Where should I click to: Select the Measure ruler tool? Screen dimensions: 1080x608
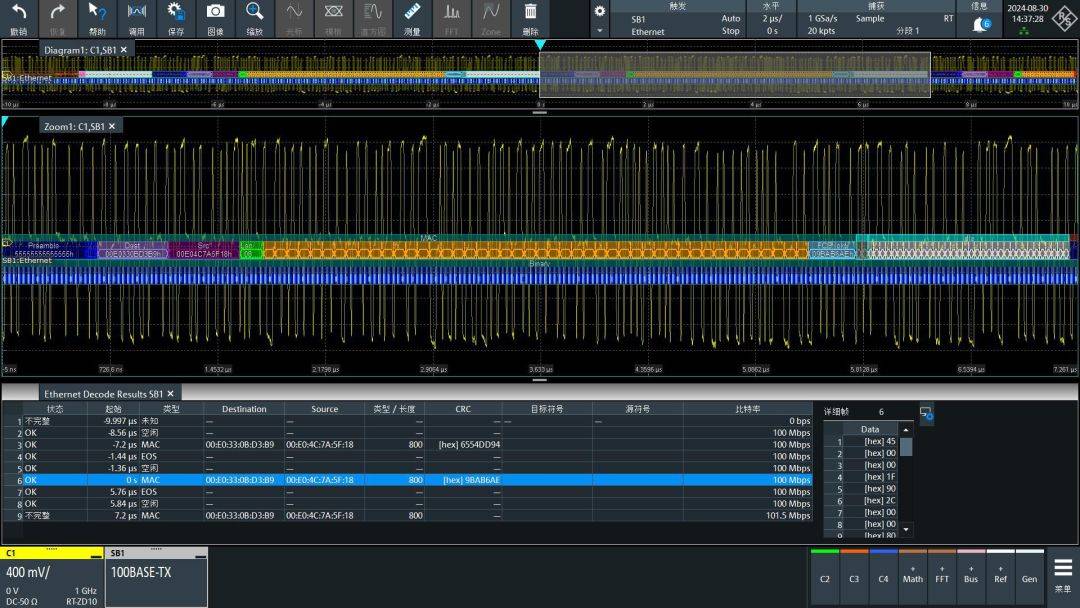point(412,14)
